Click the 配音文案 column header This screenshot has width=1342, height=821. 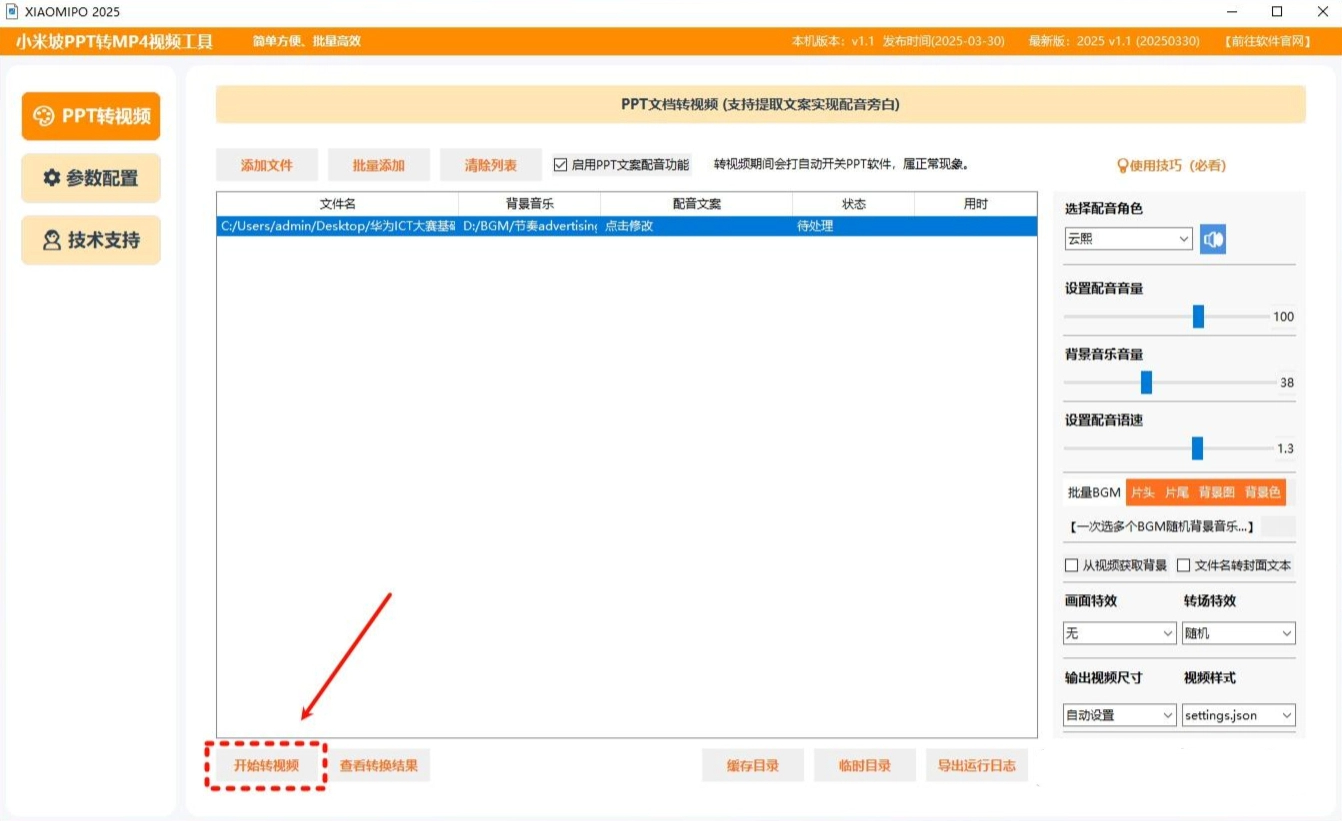coord(696,204)
